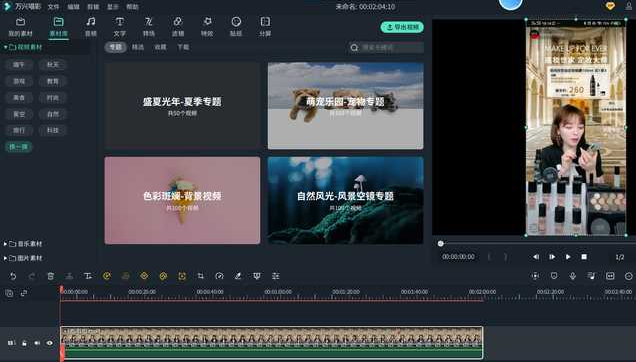The image size is (636, 362).
Task: Select the 专题 sub-tab
Action: [116, 47]
